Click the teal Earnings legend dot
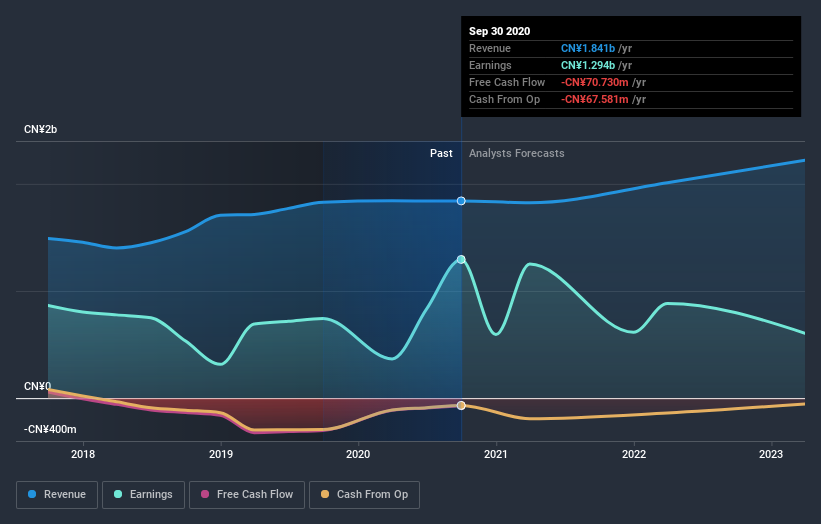 click(x=118, y=494)
